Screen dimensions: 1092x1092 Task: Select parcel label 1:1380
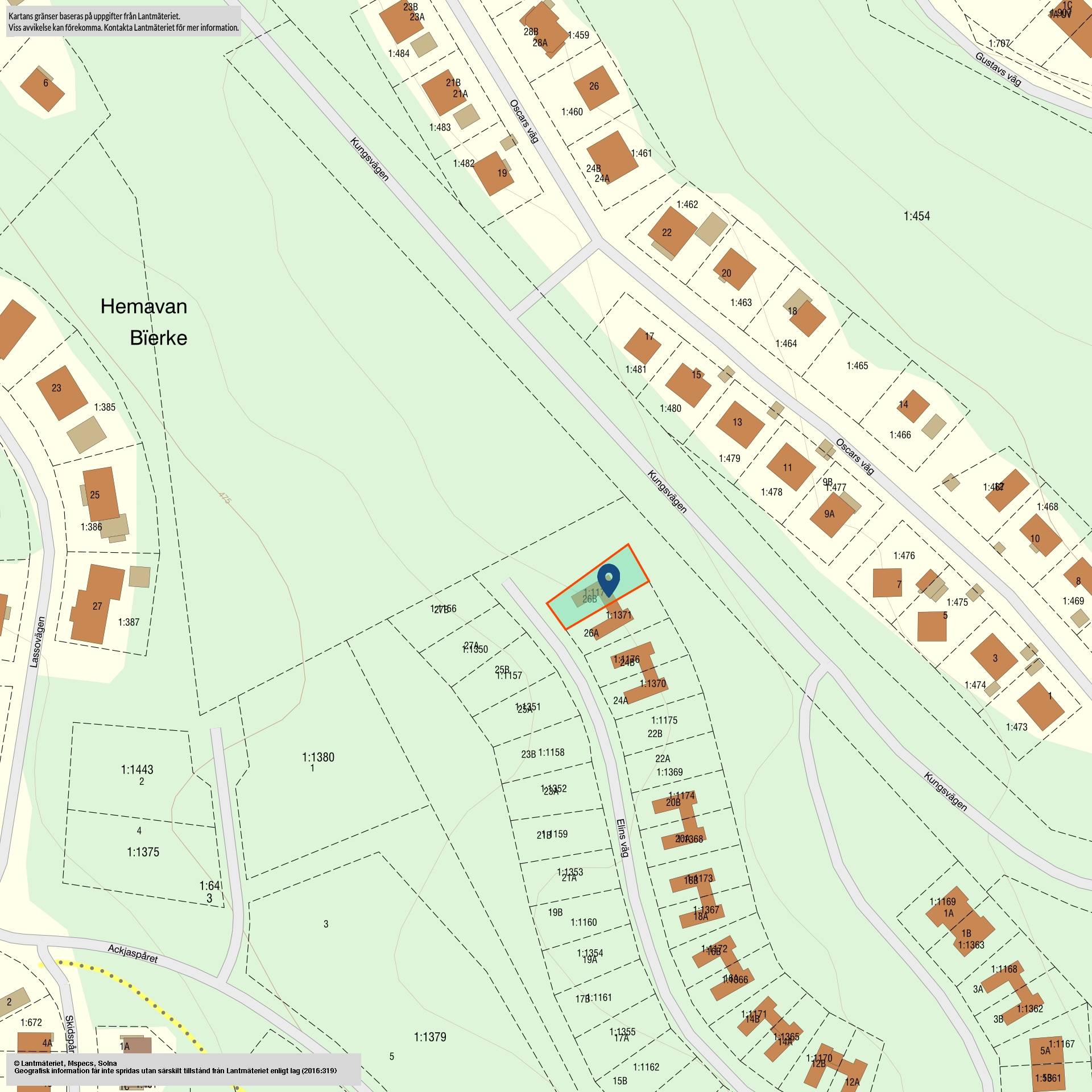click(318, 757)
